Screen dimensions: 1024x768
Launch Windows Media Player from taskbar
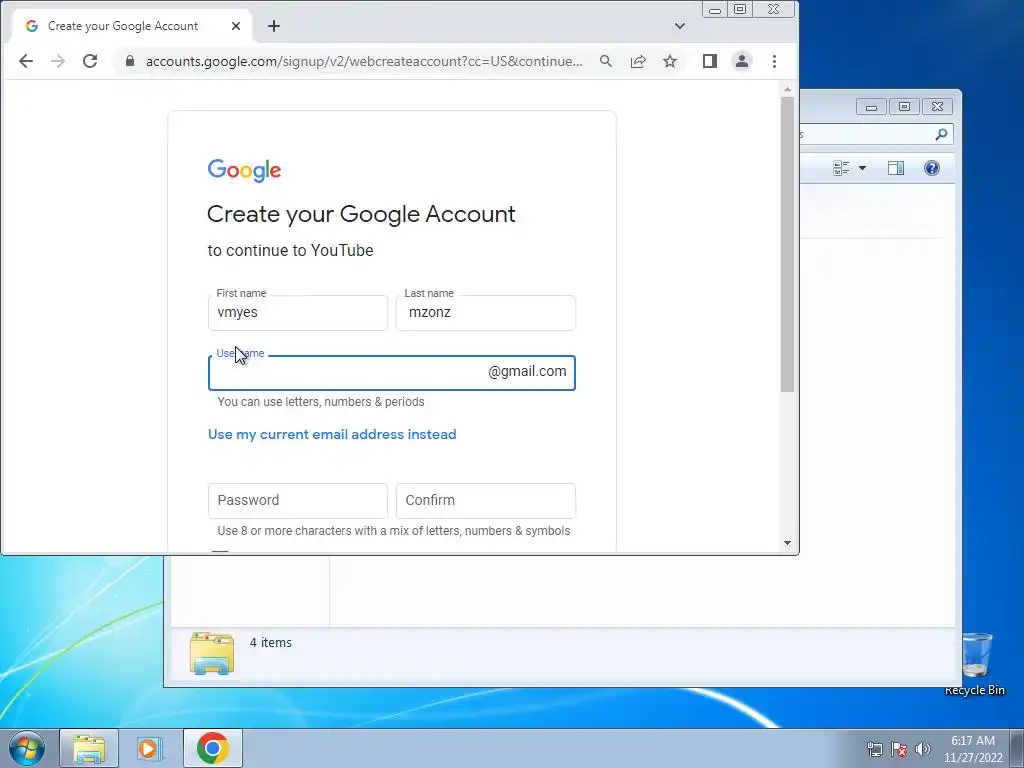tap(149, 748)
